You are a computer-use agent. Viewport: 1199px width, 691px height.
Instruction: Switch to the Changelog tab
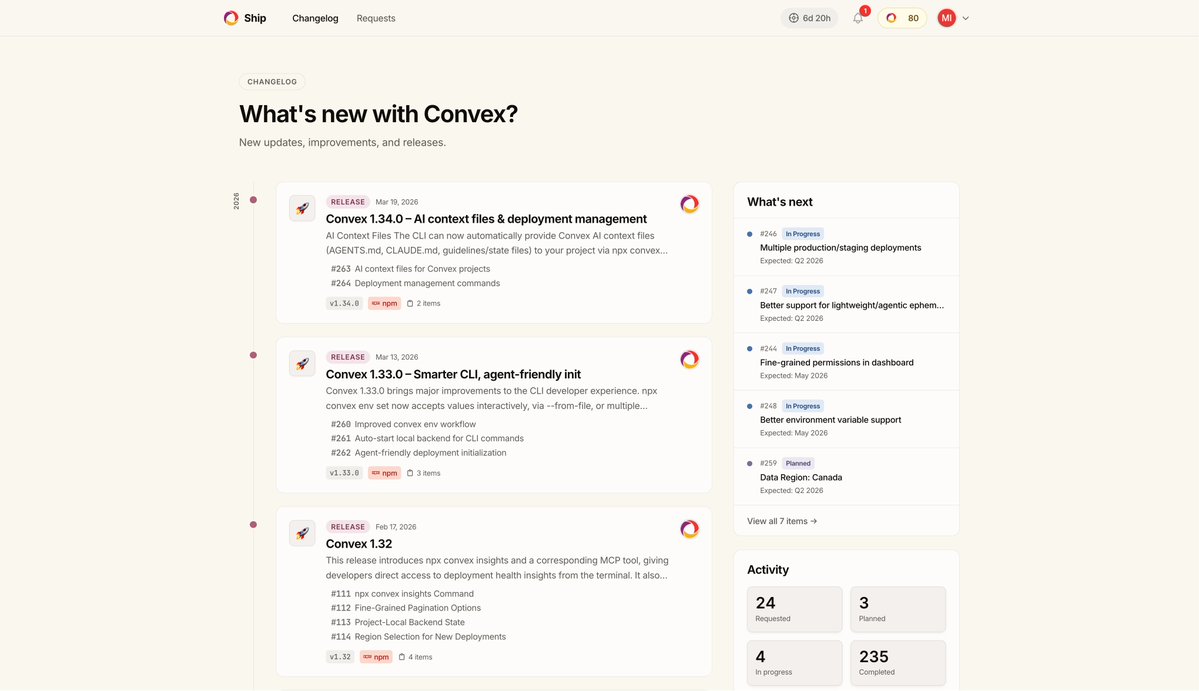(x=315, y=18)
